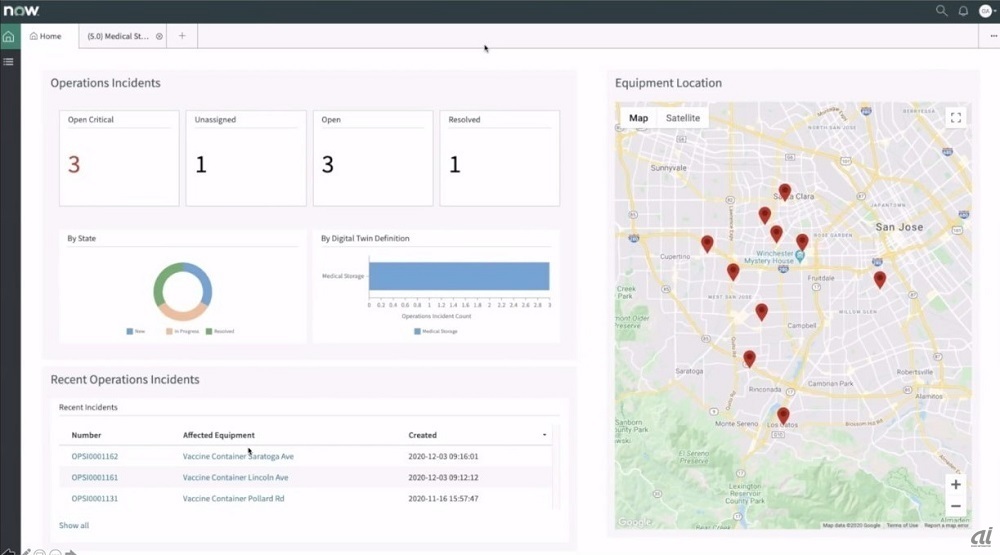1000x555 pixels.
Task: Open the Created column sort dropdown arrow
Action: click(544, 436)
